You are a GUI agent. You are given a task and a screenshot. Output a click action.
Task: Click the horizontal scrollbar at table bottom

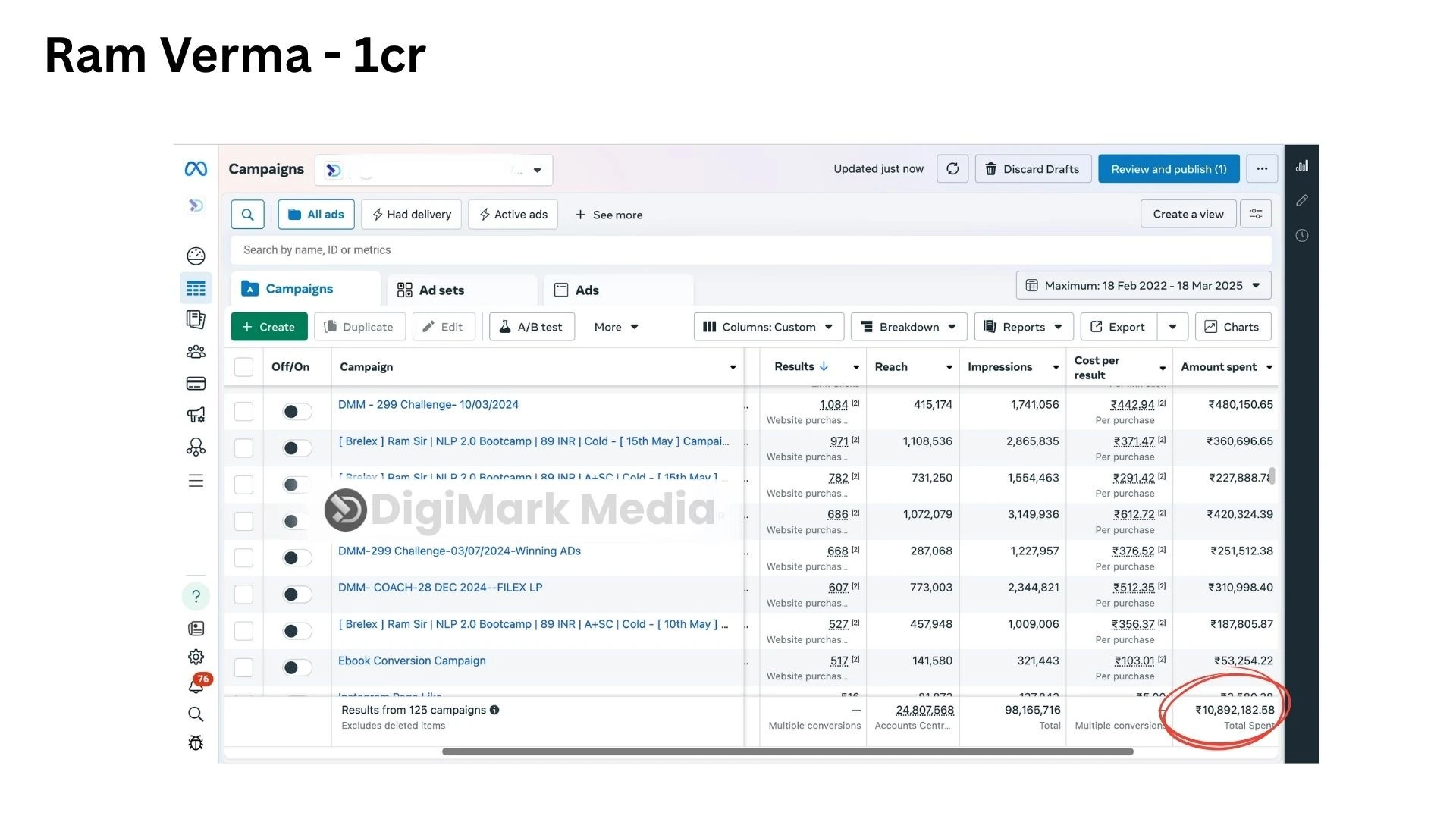coord(787,752)
